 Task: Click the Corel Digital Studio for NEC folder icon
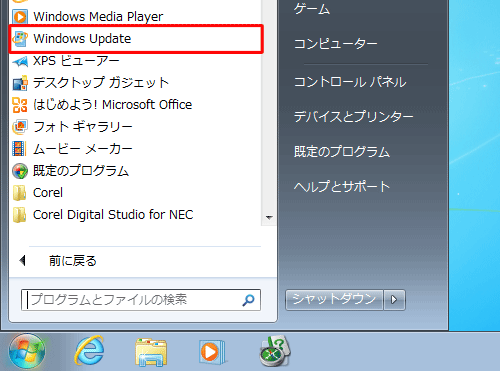(19, 215)
